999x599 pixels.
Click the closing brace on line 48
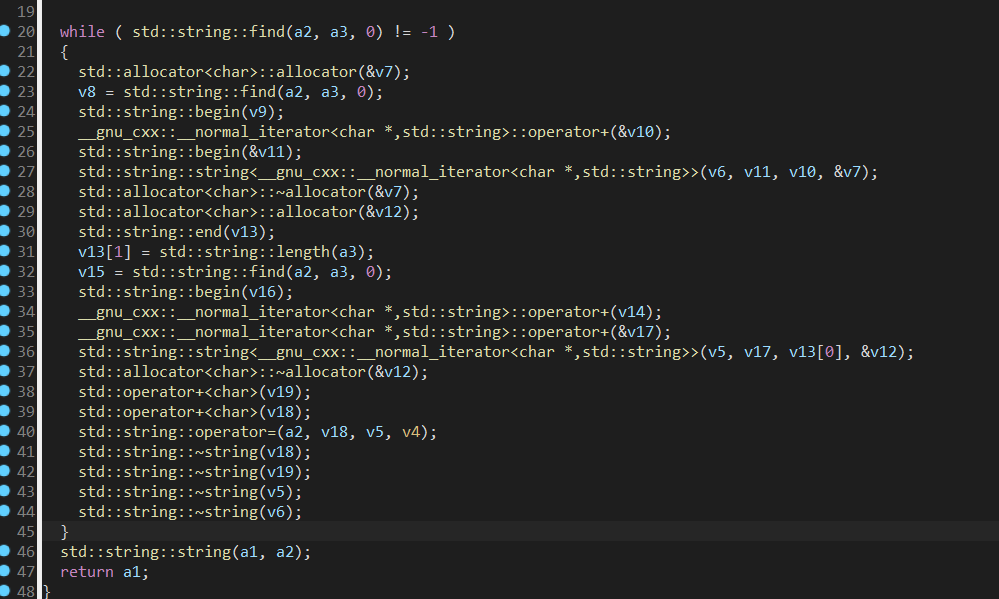point(47,591)
